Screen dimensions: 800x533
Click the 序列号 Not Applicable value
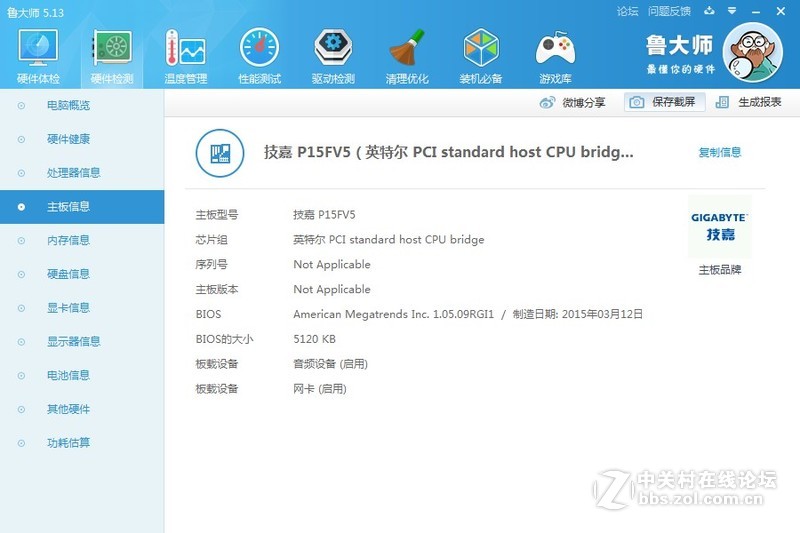(332, 265)
